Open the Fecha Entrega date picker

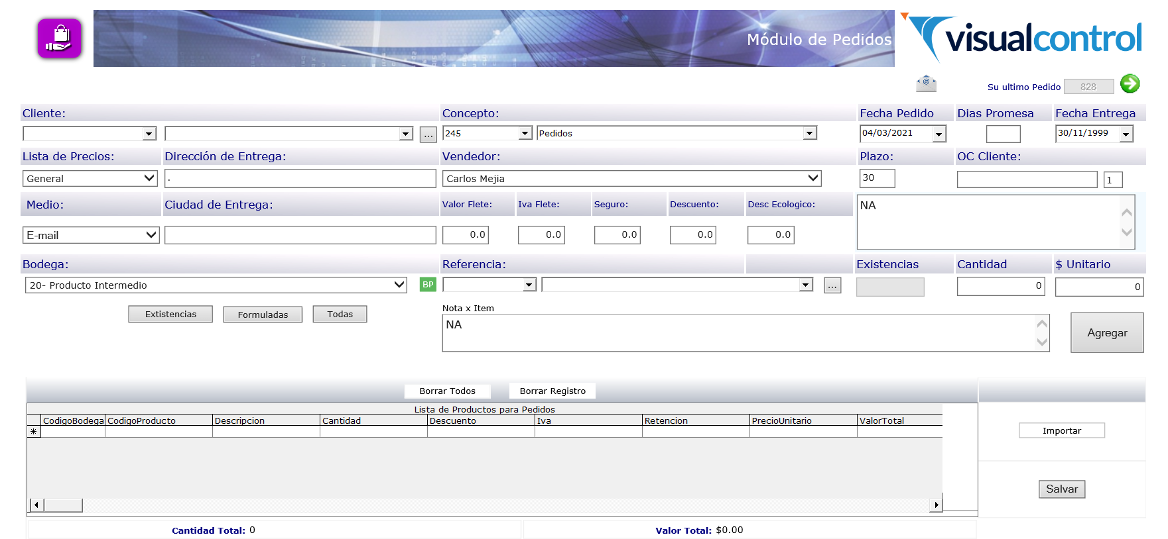[1126, 134]
